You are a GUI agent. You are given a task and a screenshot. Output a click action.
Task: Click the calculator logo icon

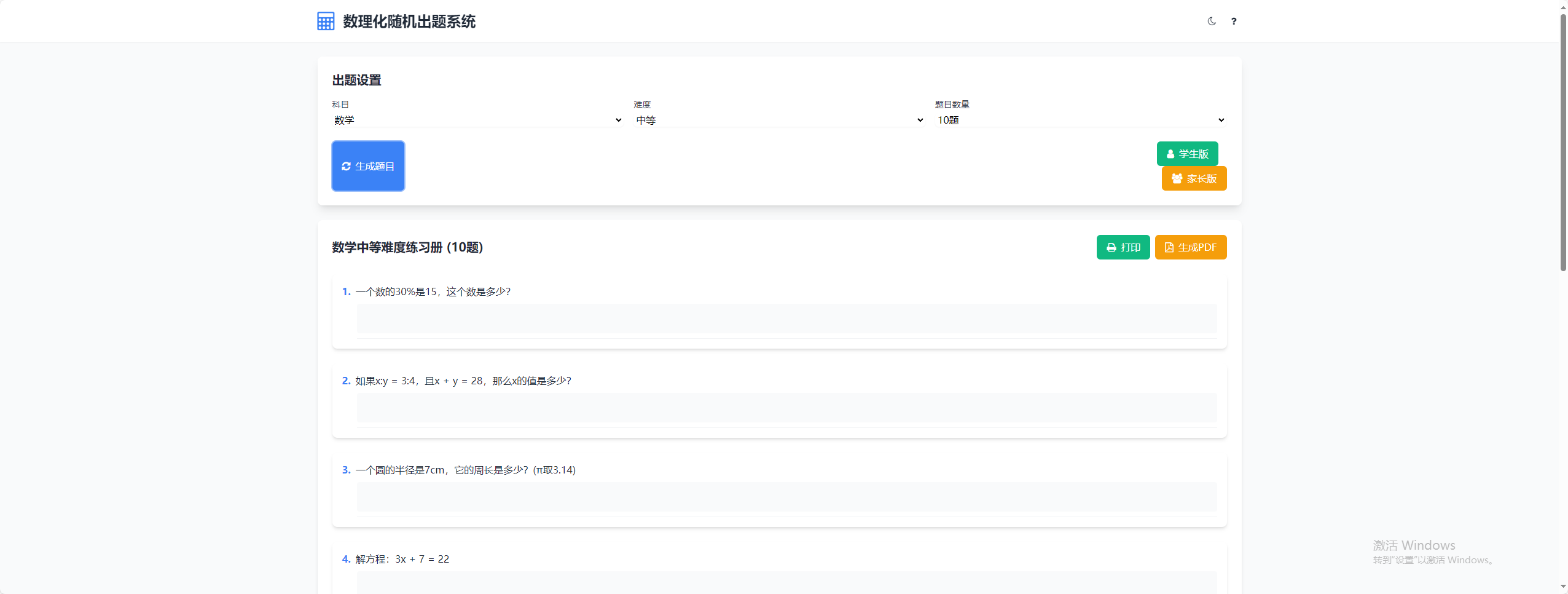(x=326, y=22)
